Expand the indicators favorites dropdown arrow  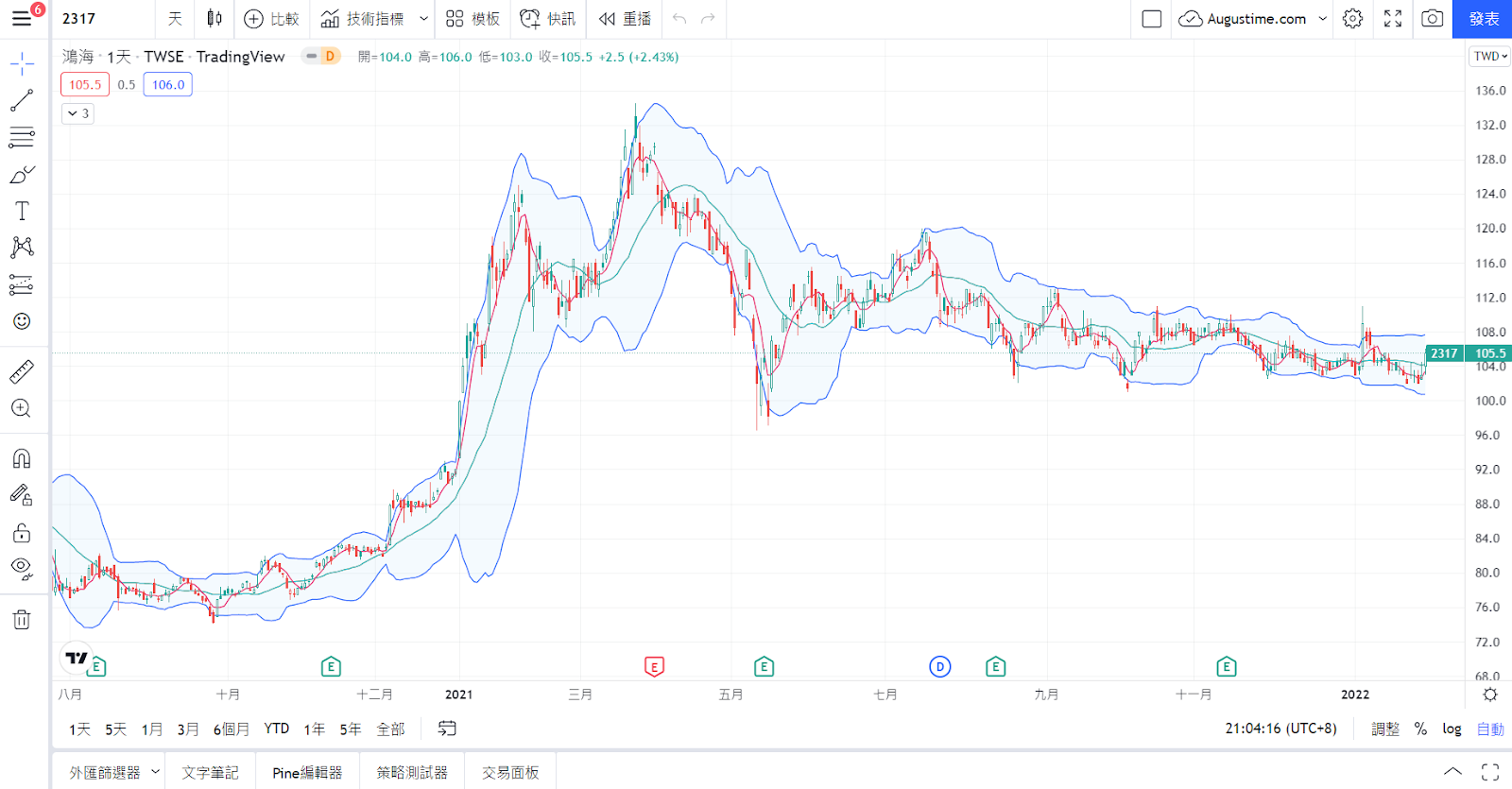[424, 19]
